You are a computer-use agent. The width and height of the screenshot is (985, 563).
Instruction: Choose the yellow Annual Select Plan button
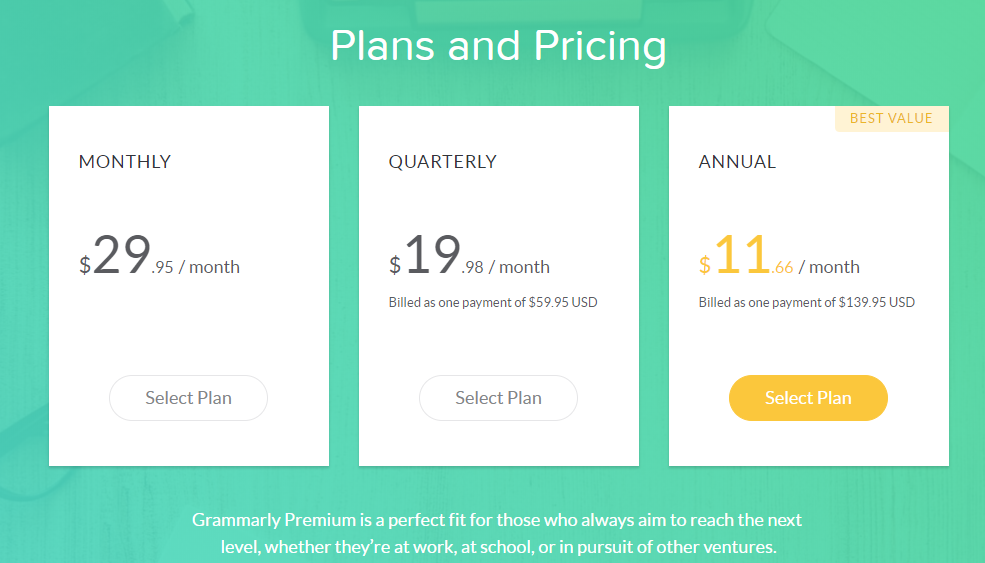(x=808, y=398)
